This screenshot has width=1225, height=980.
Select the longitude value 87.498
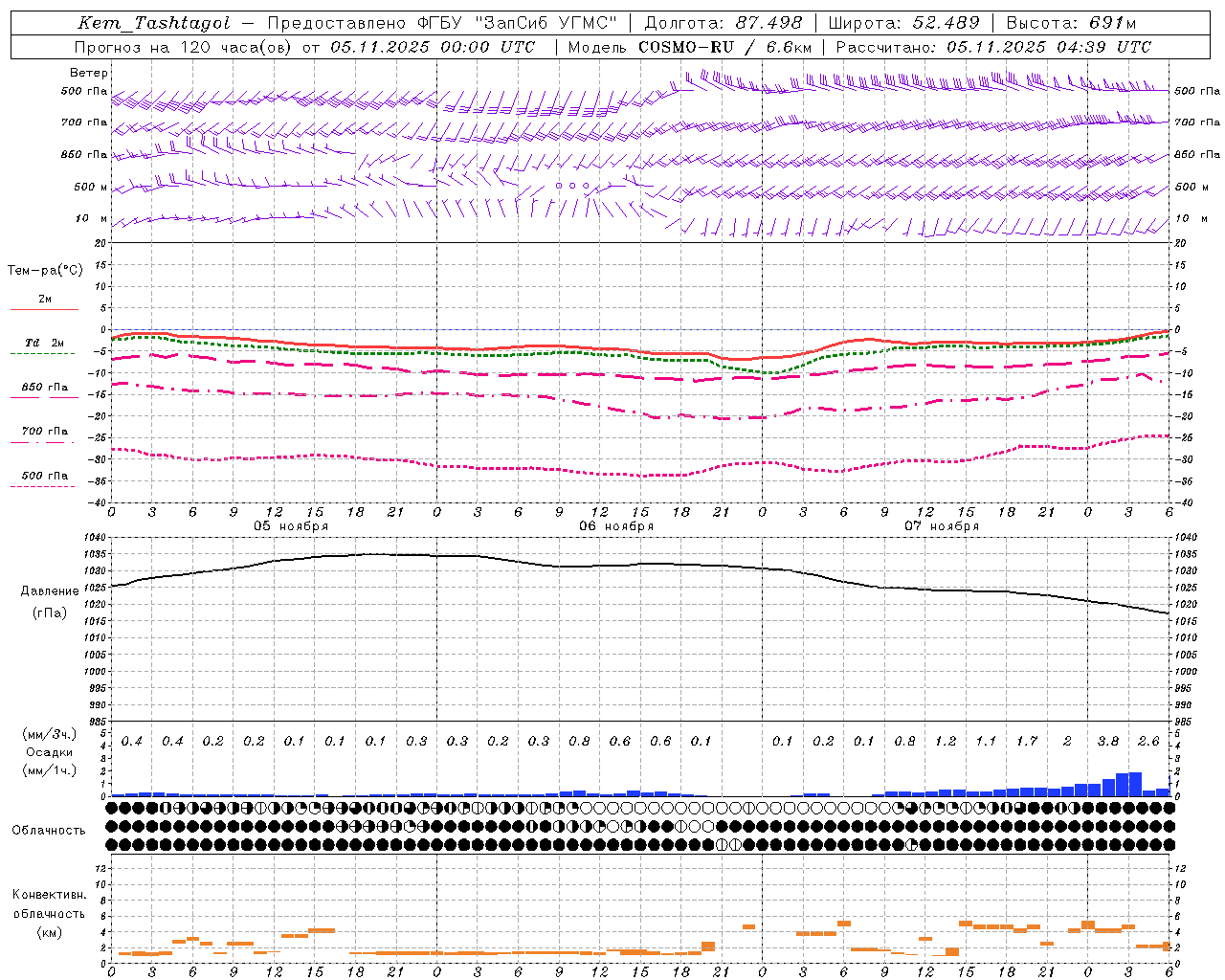tap(768, 23)
